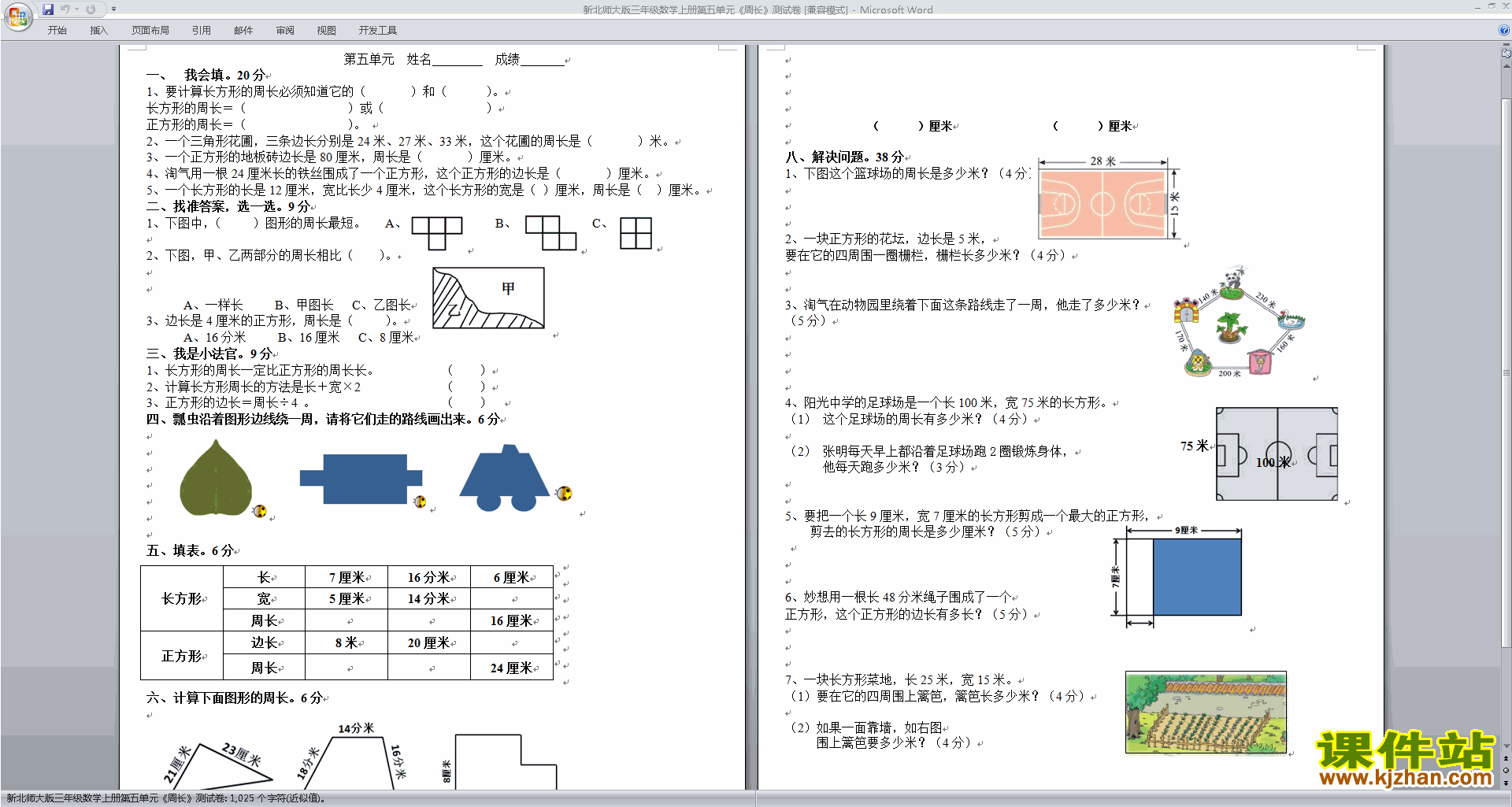Click table cell '14 分米'
1512x807 pixels.
coord(429,598)
